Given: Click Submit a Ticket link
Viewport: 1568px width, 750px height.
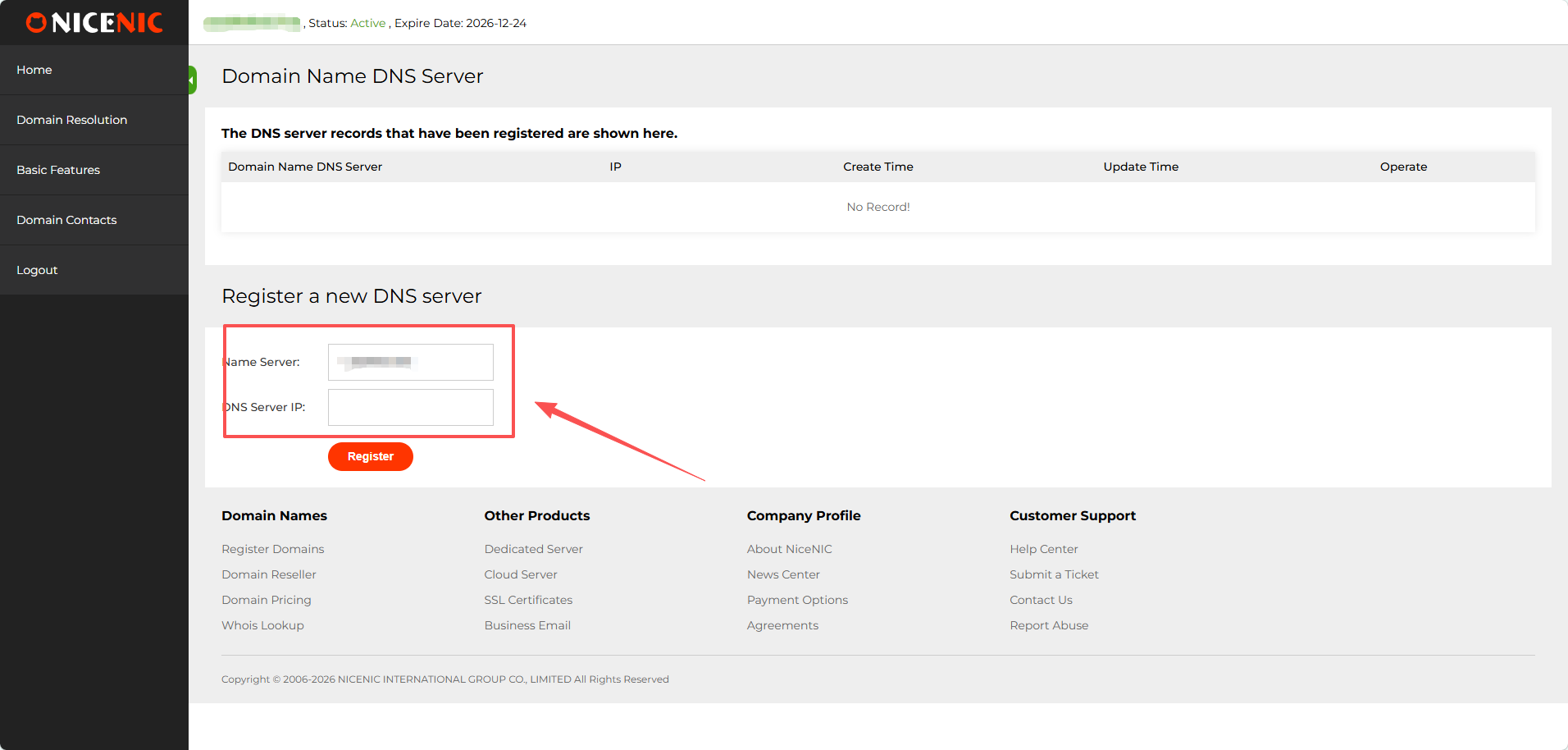Looking at the screenshot, I should (x=1054, y=574).
